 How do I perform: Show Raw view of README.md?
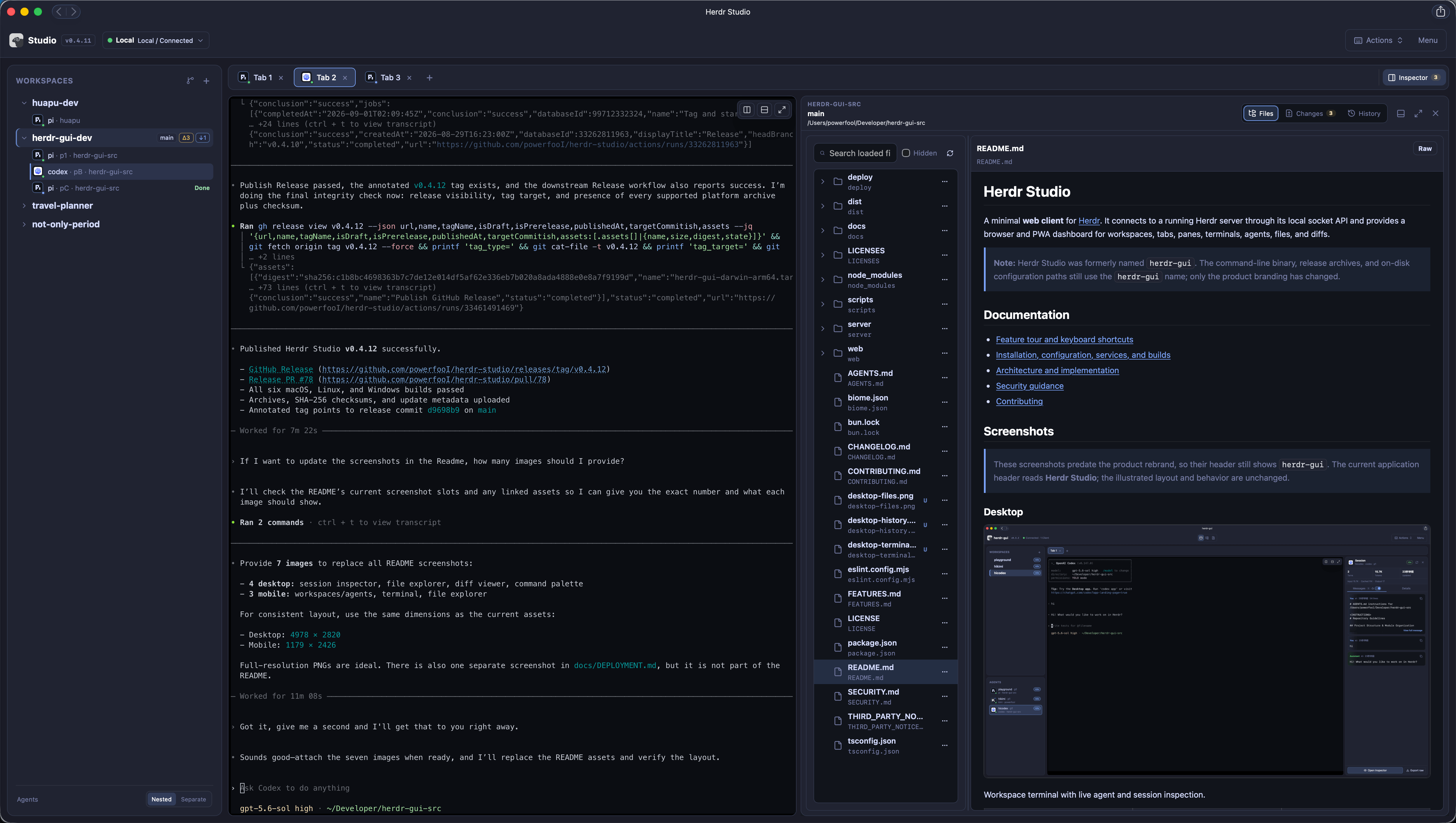pos(1425,149)
